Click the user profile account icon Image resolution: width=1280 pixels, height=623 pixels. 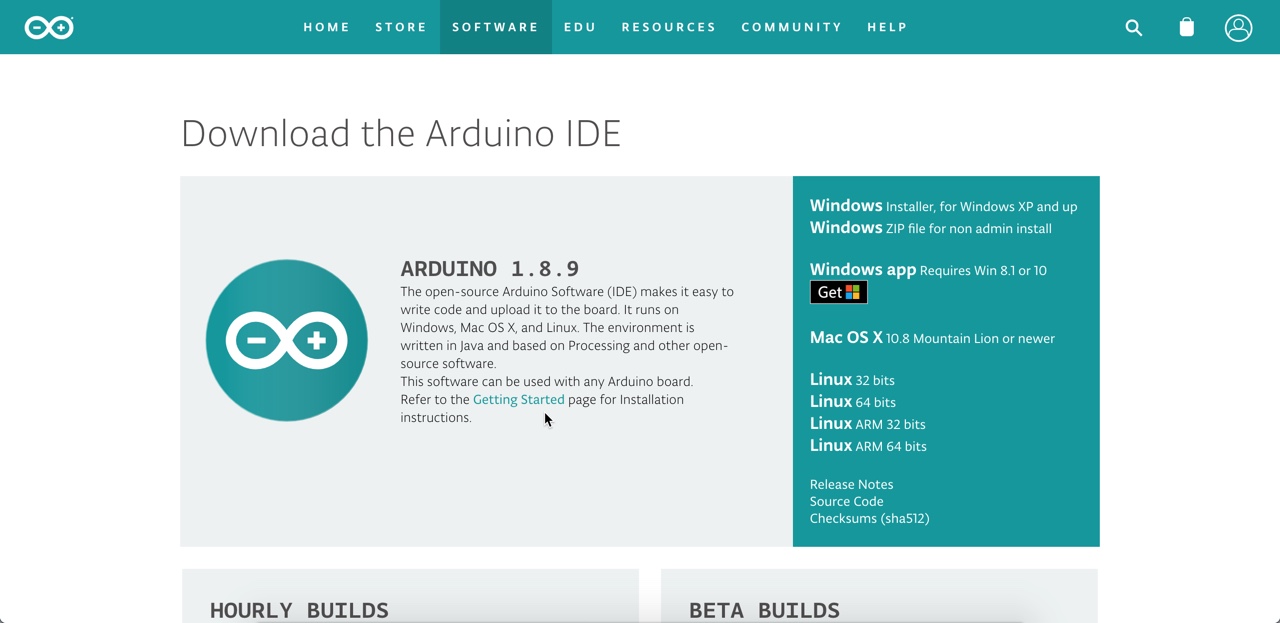tap(1238, 27)
